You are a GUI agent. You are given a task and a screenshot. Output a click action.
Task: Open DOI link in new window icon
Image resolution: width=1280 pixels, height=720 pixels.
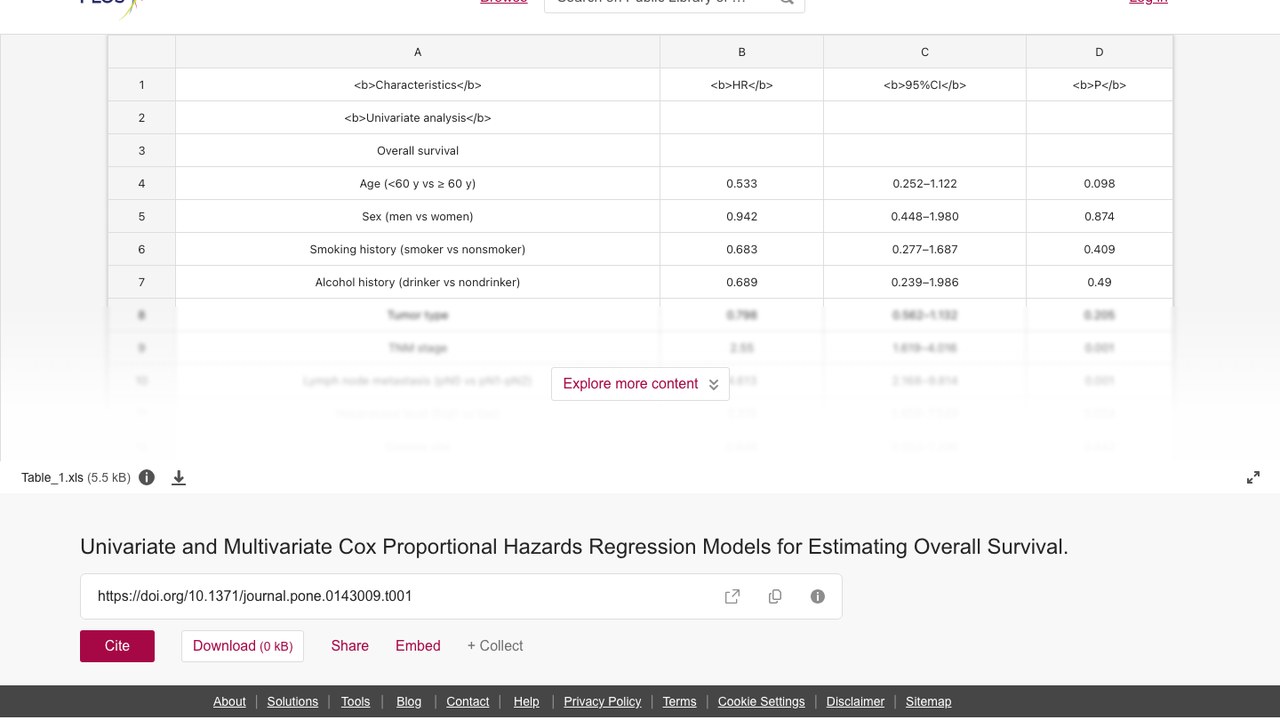coord(732,597)
